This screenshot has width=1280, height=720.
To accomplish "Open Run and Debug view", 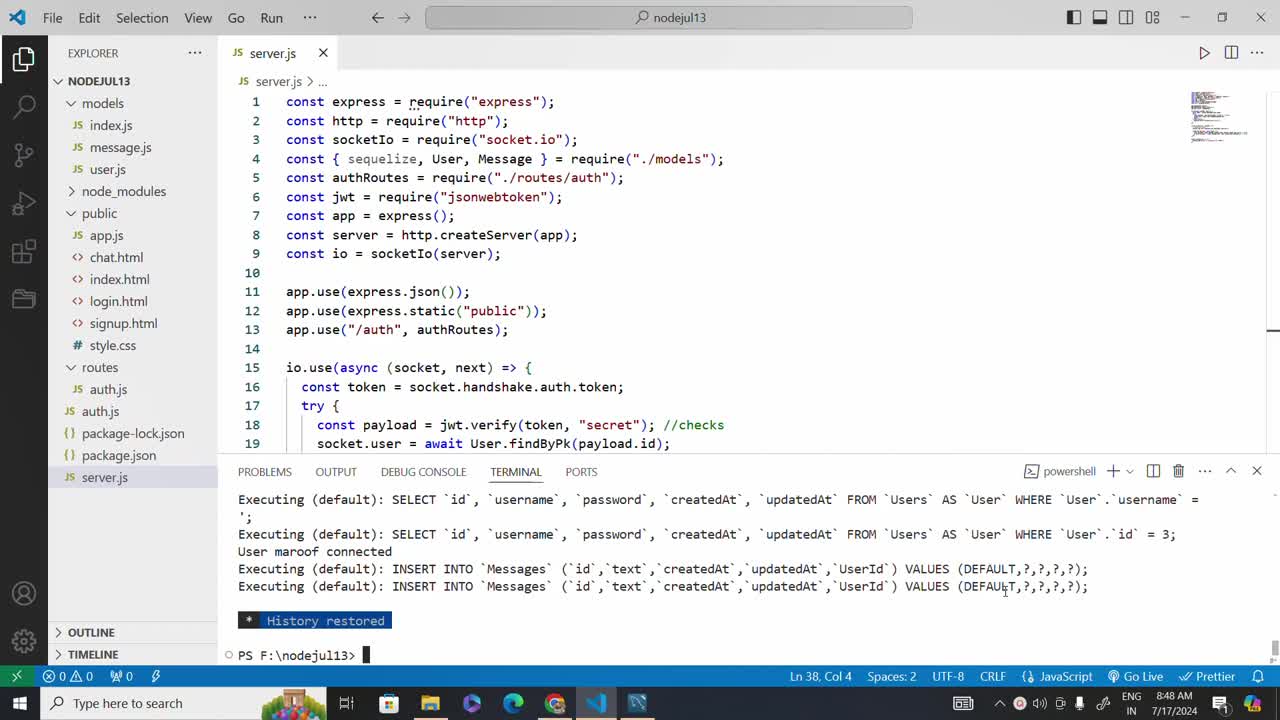I will coord(24,204).
